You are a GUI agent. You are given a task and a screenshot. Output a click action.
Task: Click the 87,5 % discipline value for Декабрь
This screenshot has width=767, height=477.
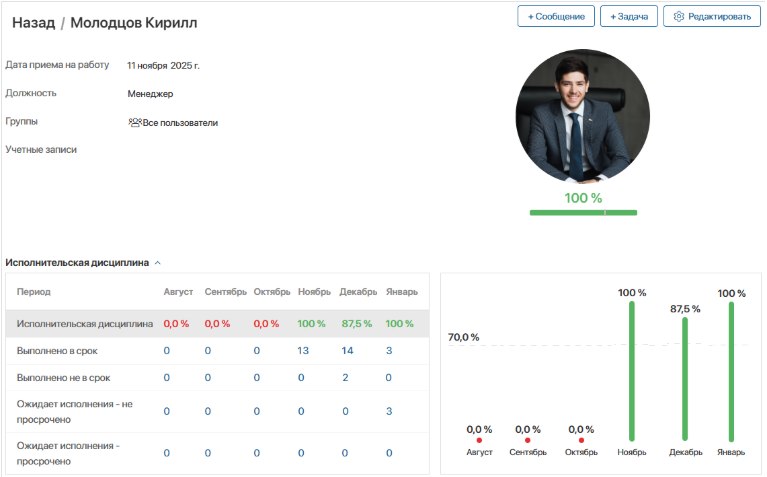pyautogui.click(x=356, y=324)
